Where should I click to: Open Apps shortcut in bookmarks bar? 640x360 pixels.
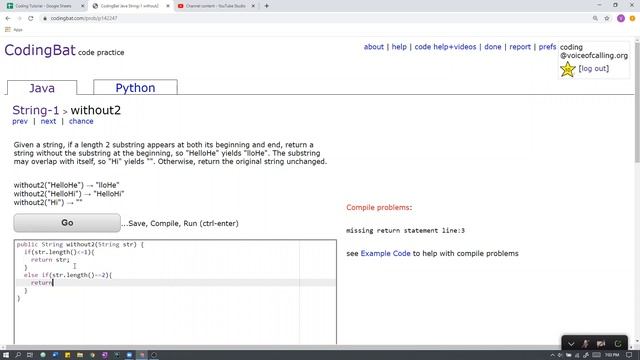click(13, 29)
